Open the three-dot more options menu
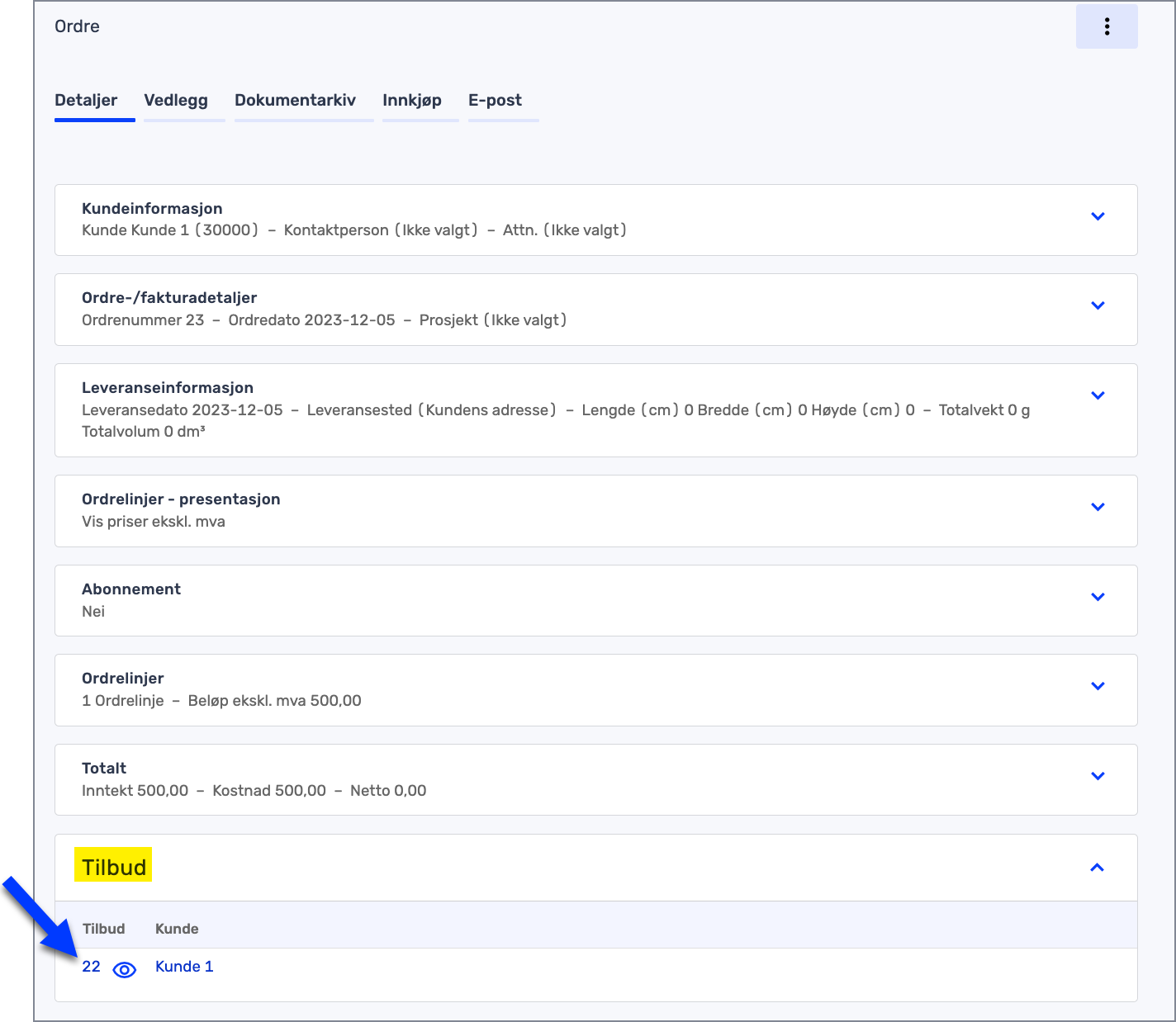The height and width of the screenshot is (1022, 1176). pyautogui.click(x=1107, y=26)
